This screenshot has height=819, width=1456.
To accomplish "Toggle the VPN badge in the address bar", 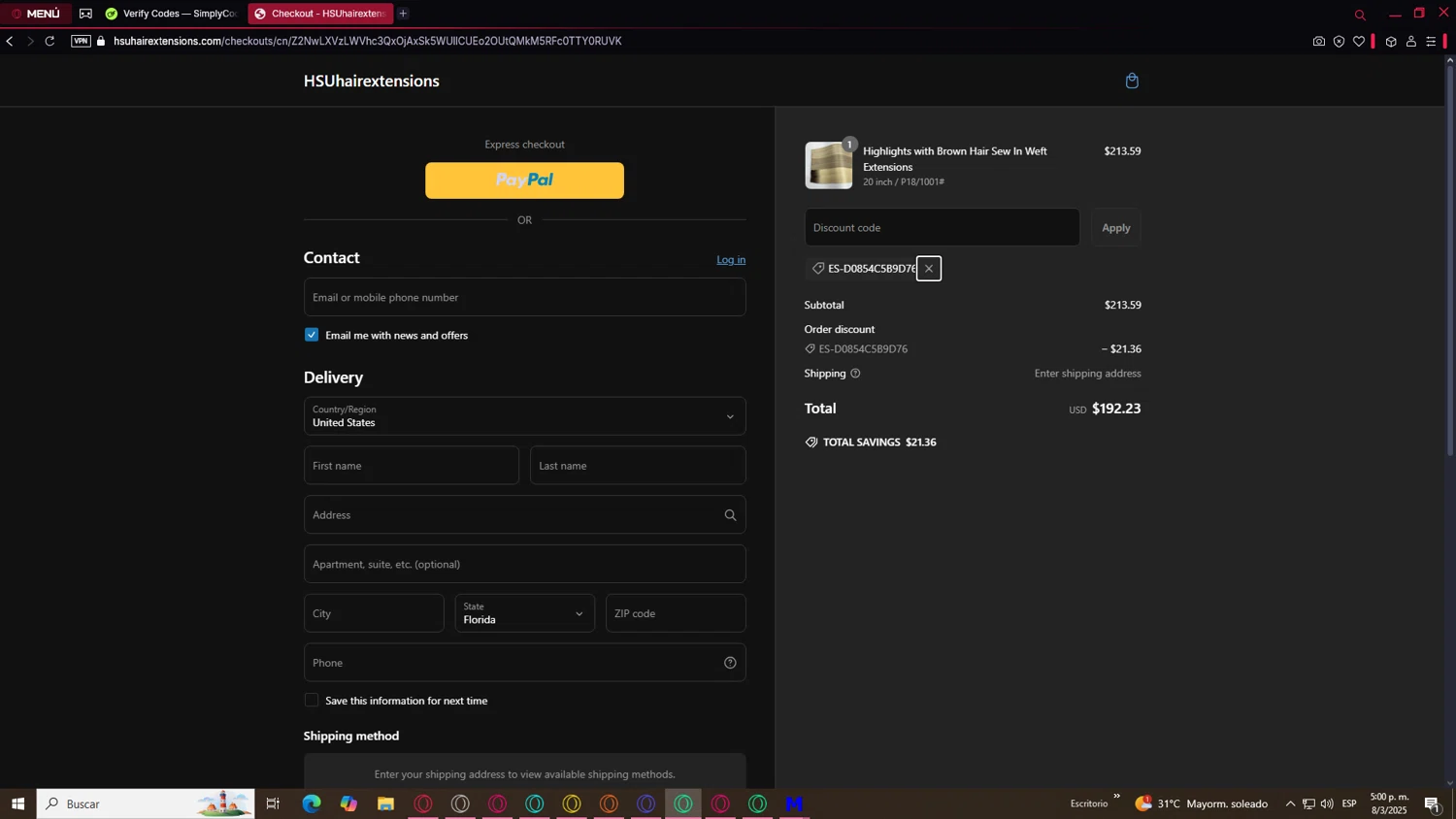I will 81,41.
